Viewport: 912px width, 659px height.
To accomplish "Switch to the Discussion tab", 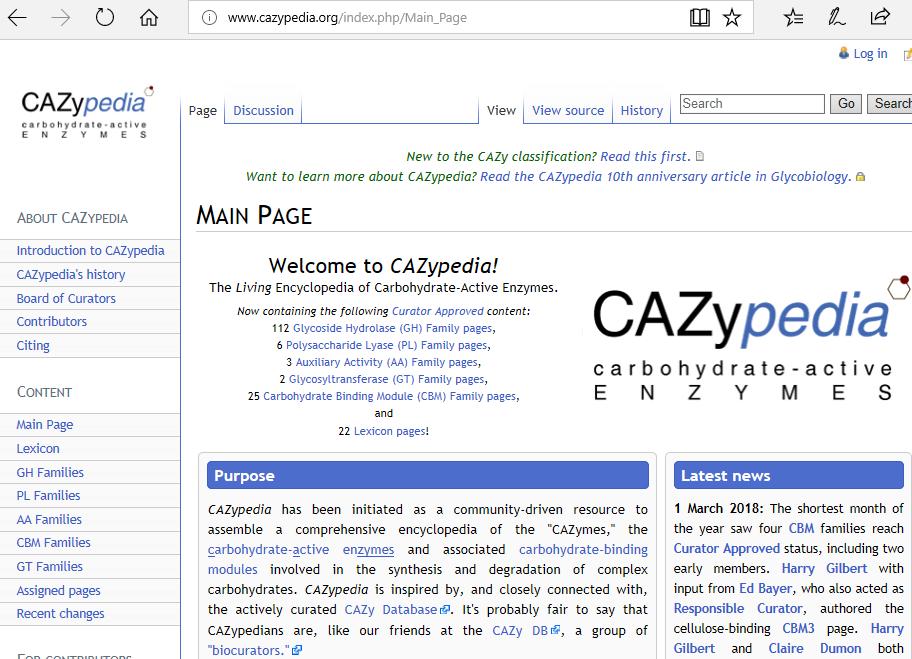I will click(263, 111).
